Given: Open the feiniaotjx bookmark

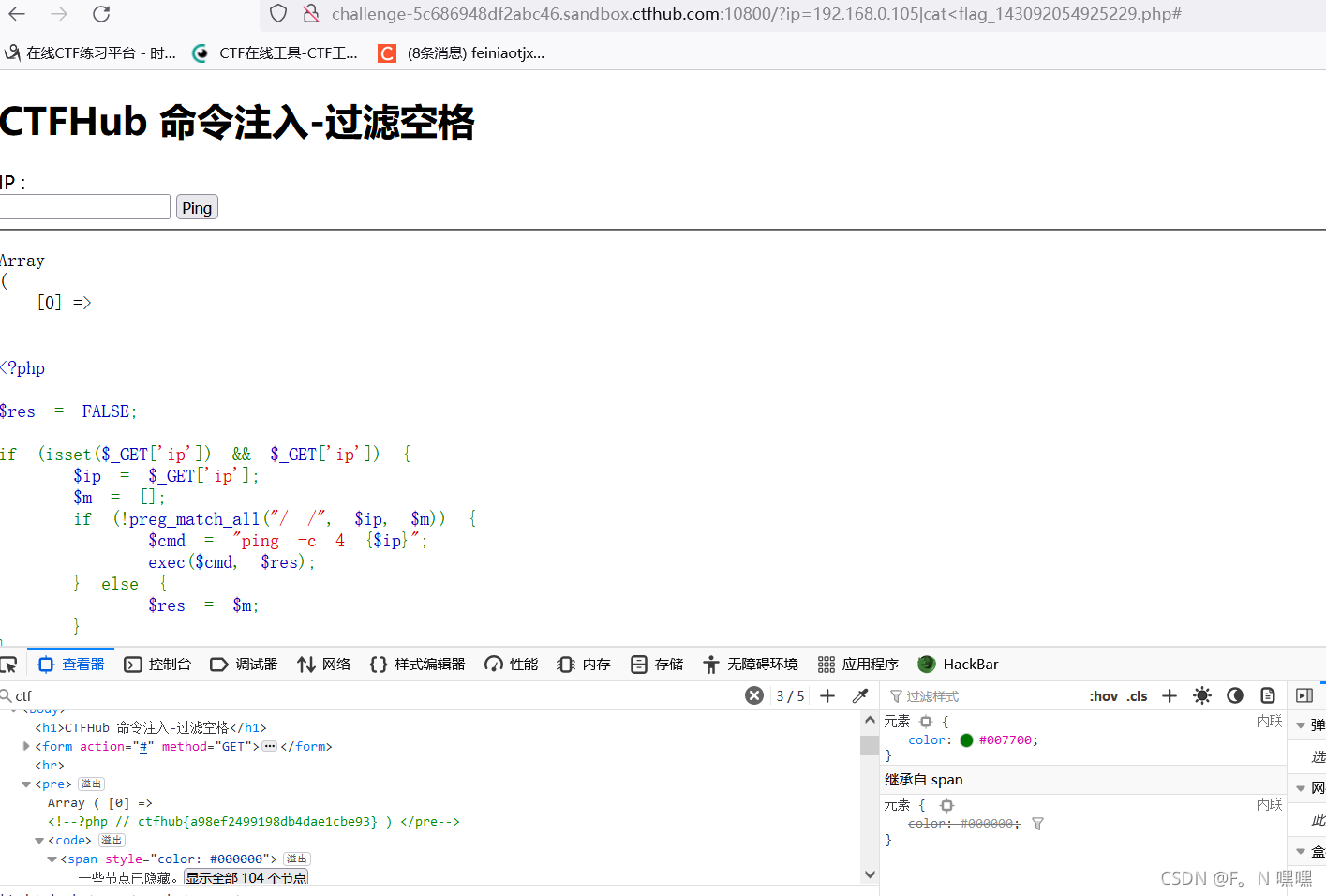Looking at the screenshot, I should coord(461,53).
